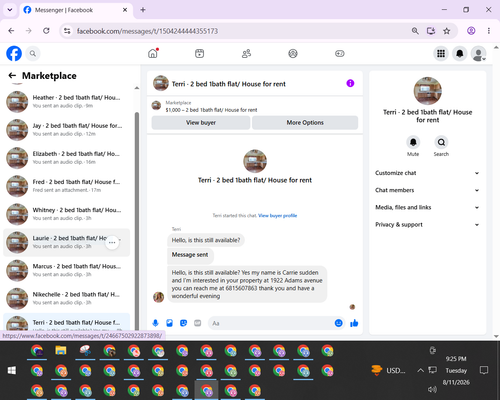Screen dimensions: 500x400
Task: Expand Chat members section
Action: [x=427, y=190]
